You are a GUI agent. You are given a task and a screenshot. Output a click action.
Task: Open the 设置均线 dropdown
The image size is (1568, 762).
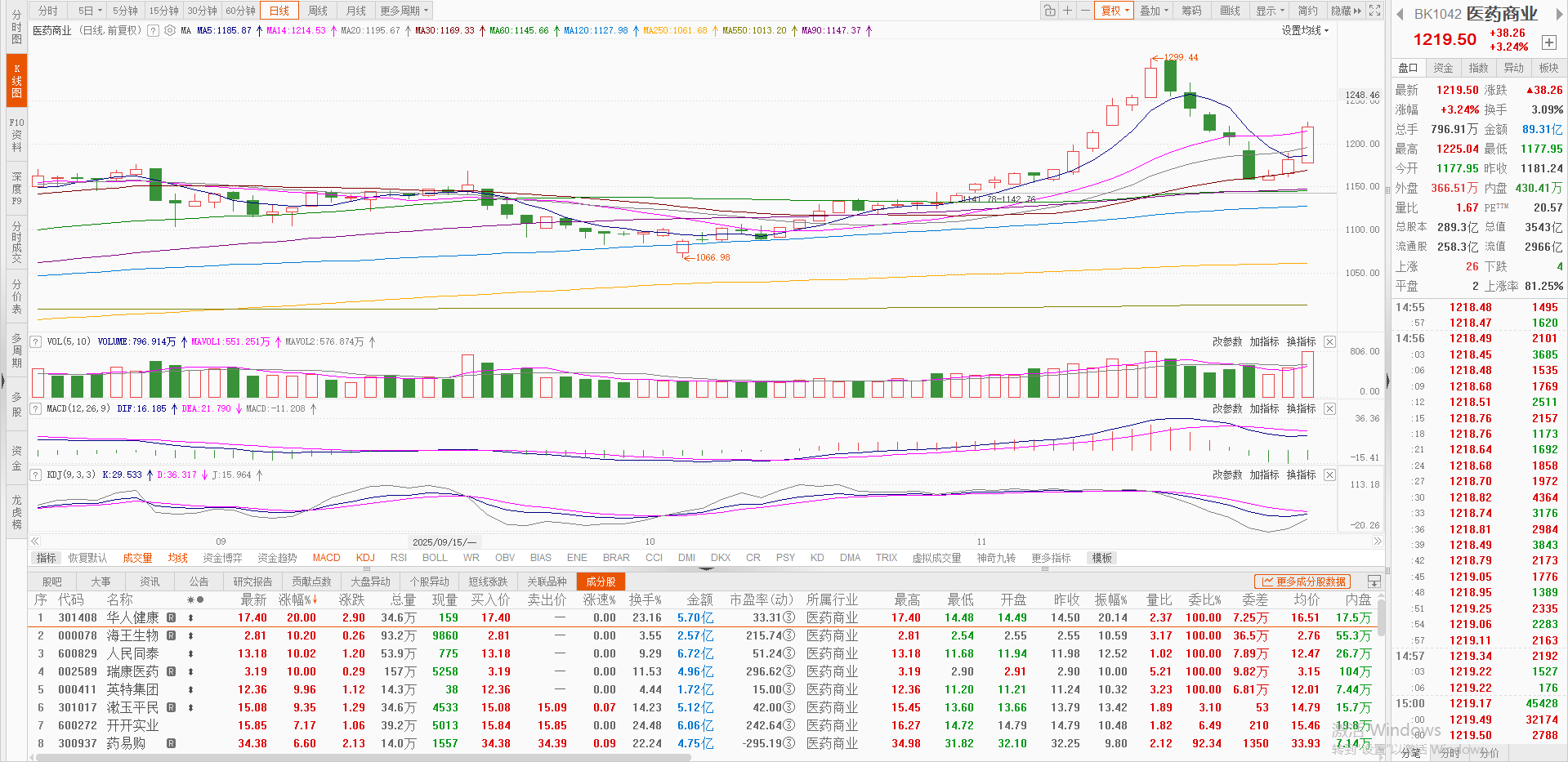point(1305,30)
